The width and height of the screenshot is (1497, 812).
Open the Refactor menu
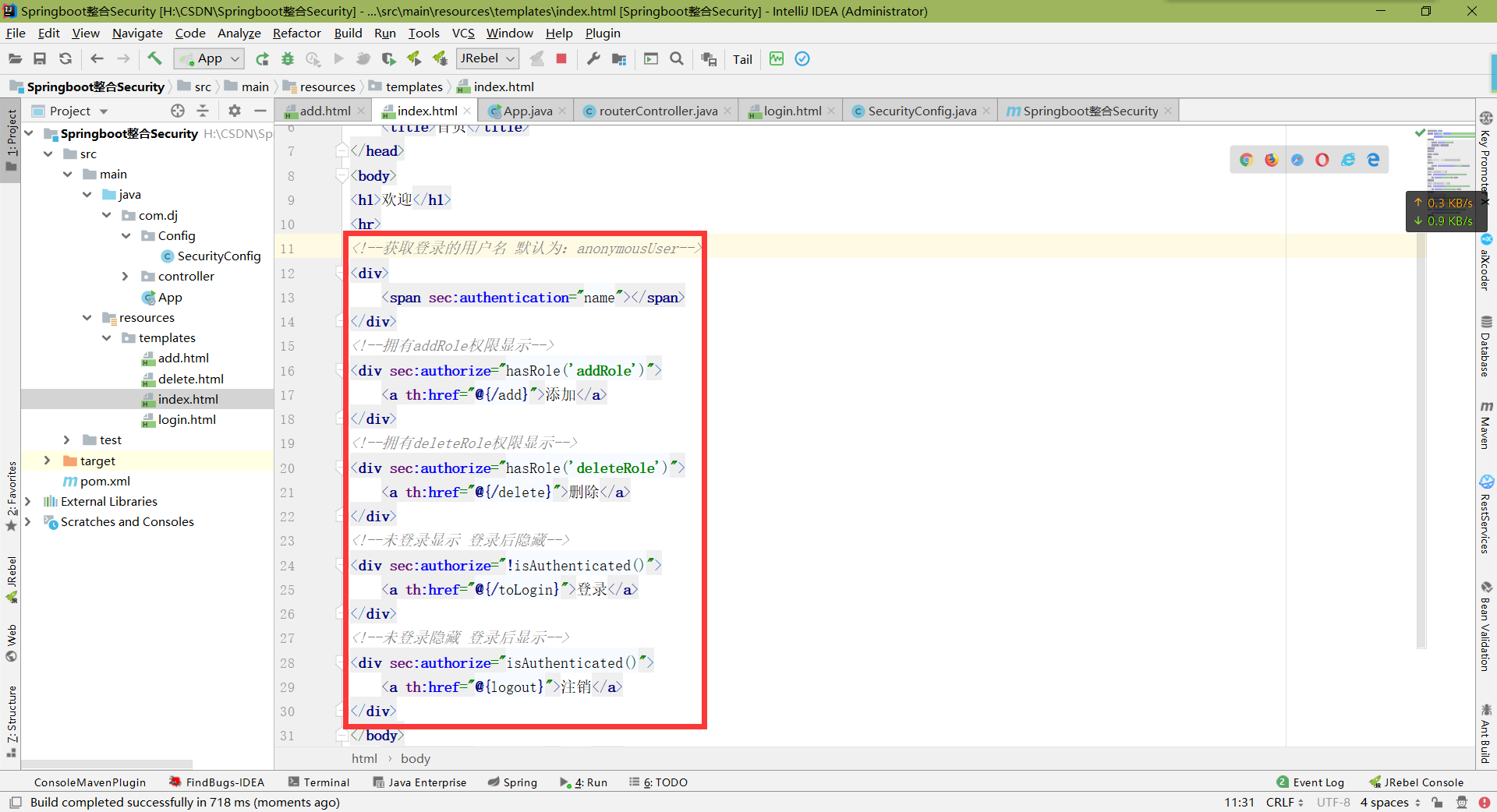click(x=296, y=33)
